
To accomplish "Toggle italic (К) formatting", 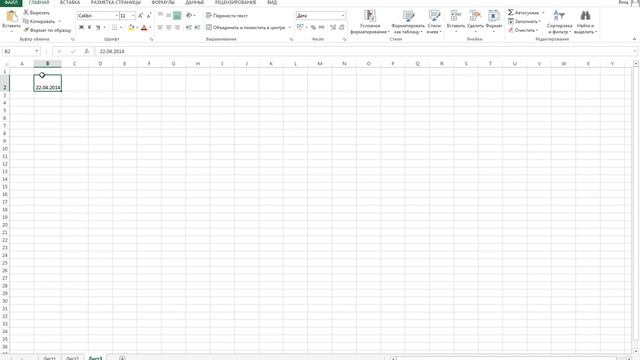I will click(x=89, y=27).
